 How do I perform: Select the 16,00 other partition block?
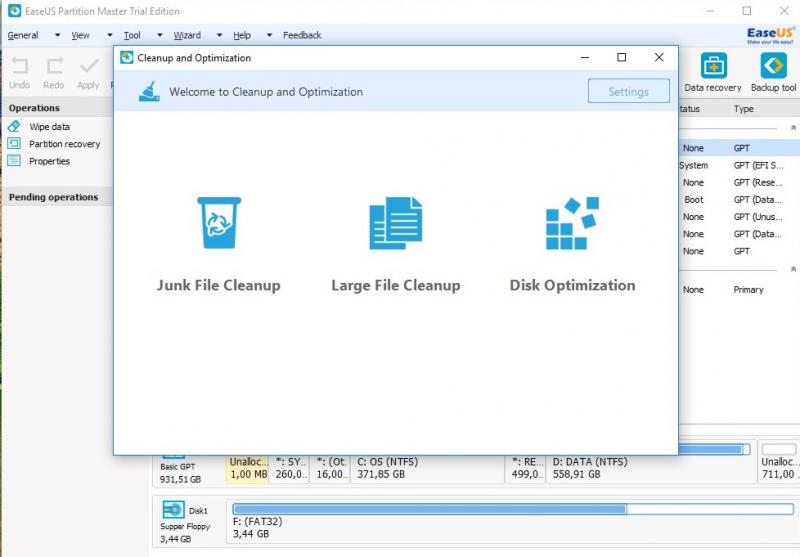point(330,468)
